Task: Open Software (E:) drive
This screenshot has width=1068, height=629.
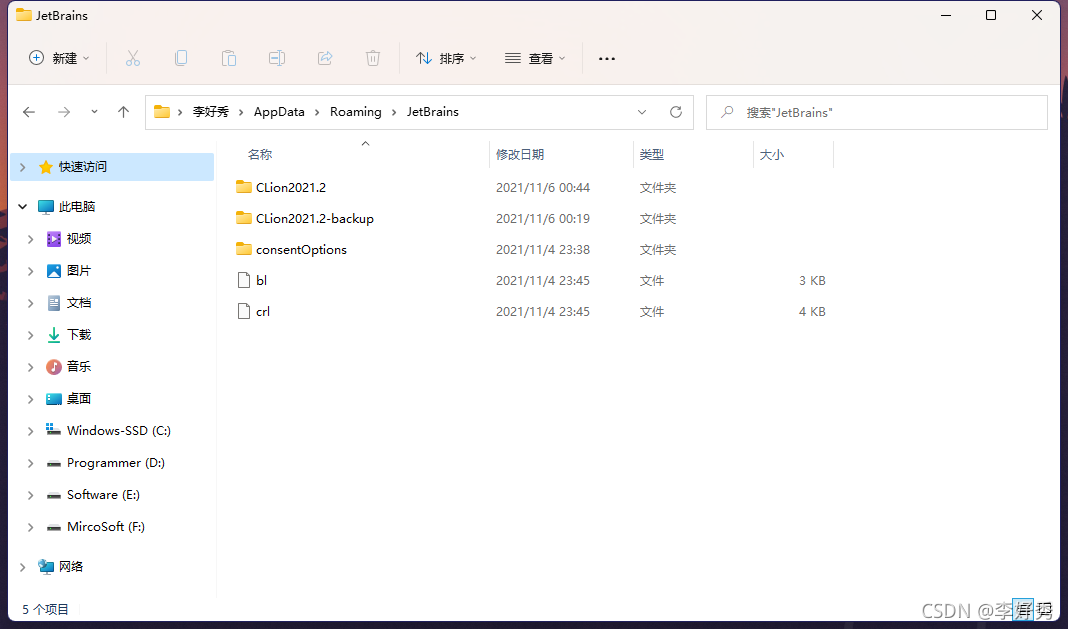Action: pos(103,495)
